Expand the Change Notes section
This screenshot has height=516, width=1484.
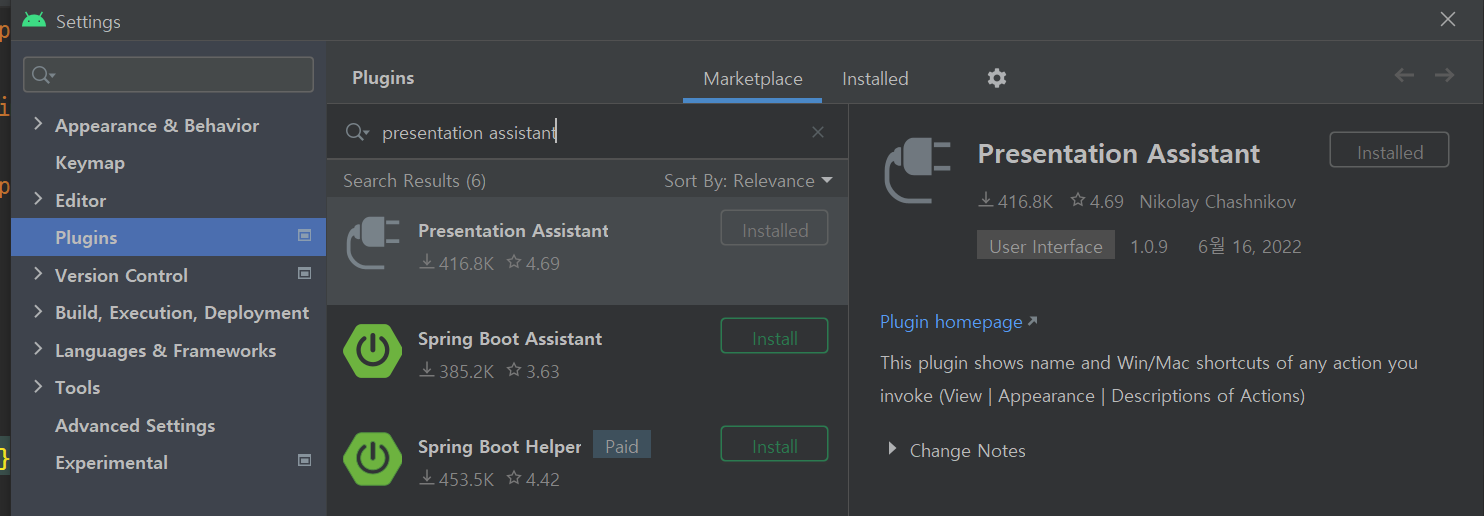coord(892,450)
